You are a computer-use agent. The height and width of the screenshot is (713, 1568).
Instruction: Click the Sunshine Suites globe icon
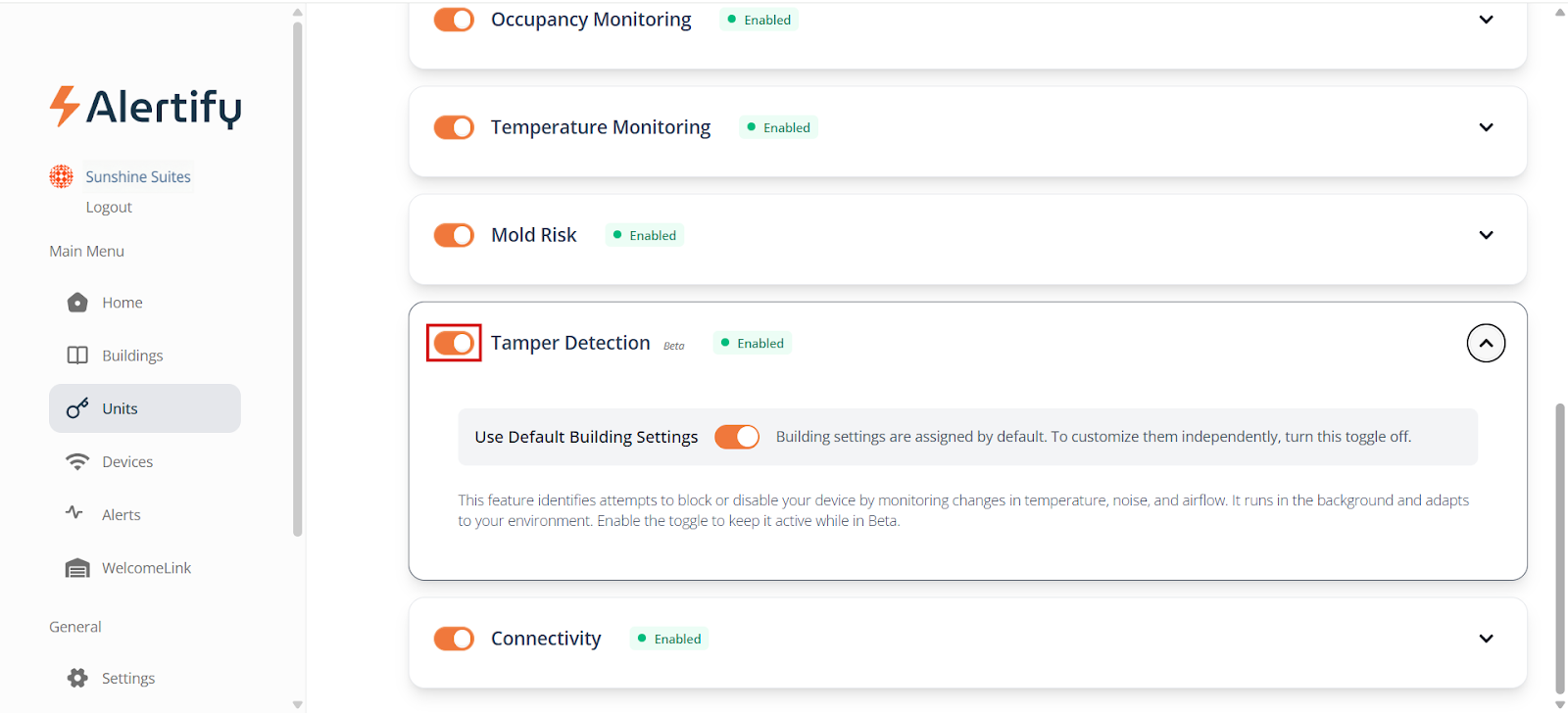[61, 176]
